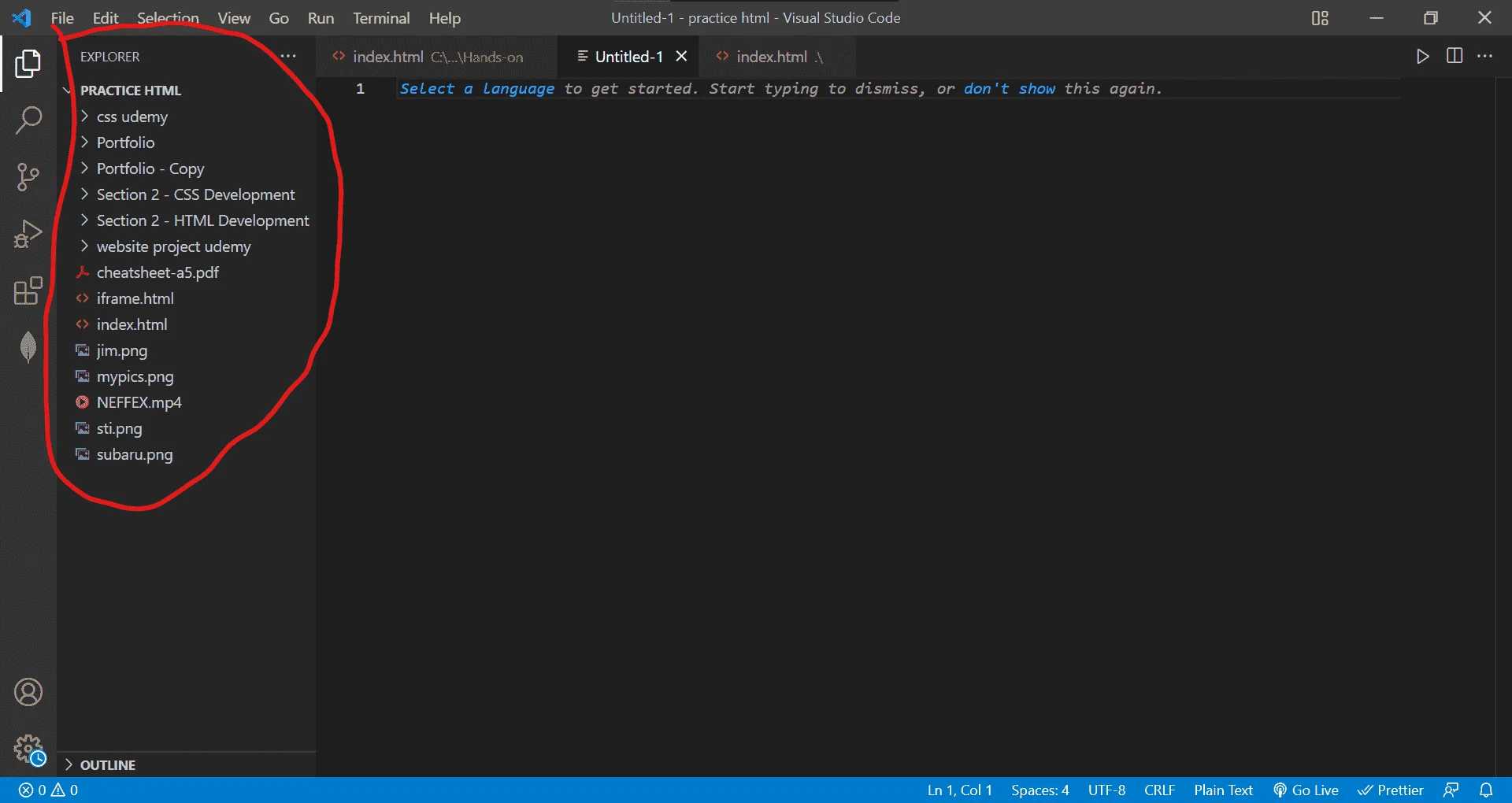
Task: Open the Extensions view icon
Action: pyautogui.click(x=28, y=290)
